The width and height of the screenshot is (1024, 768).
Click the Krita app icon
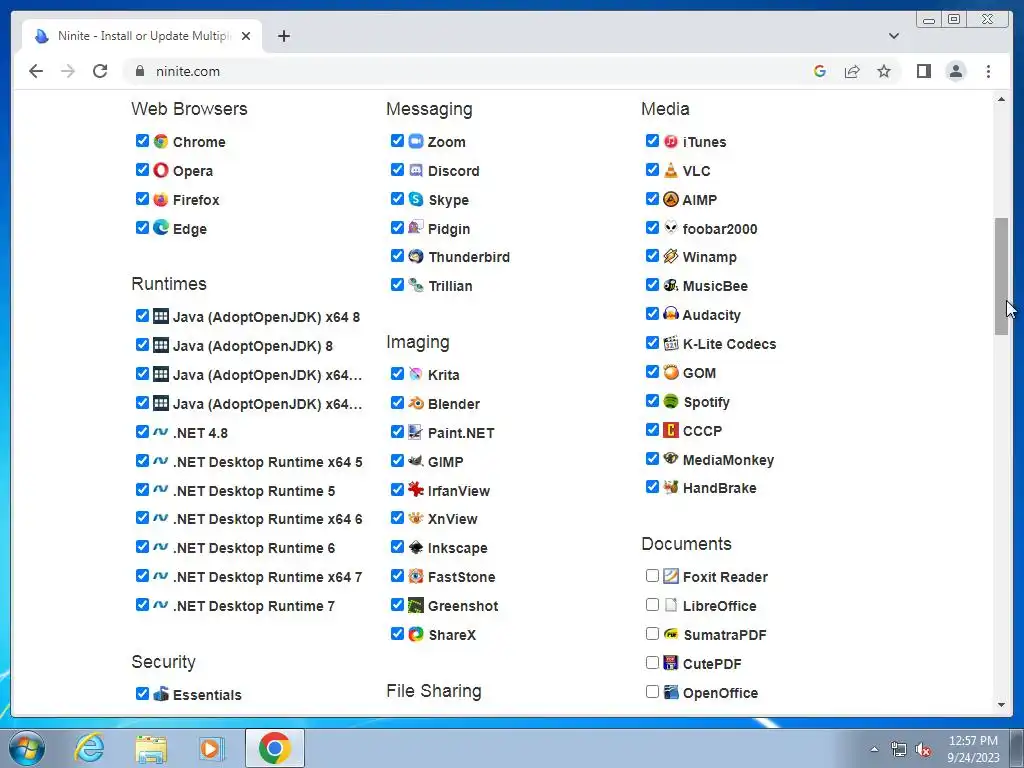[416, 374]
